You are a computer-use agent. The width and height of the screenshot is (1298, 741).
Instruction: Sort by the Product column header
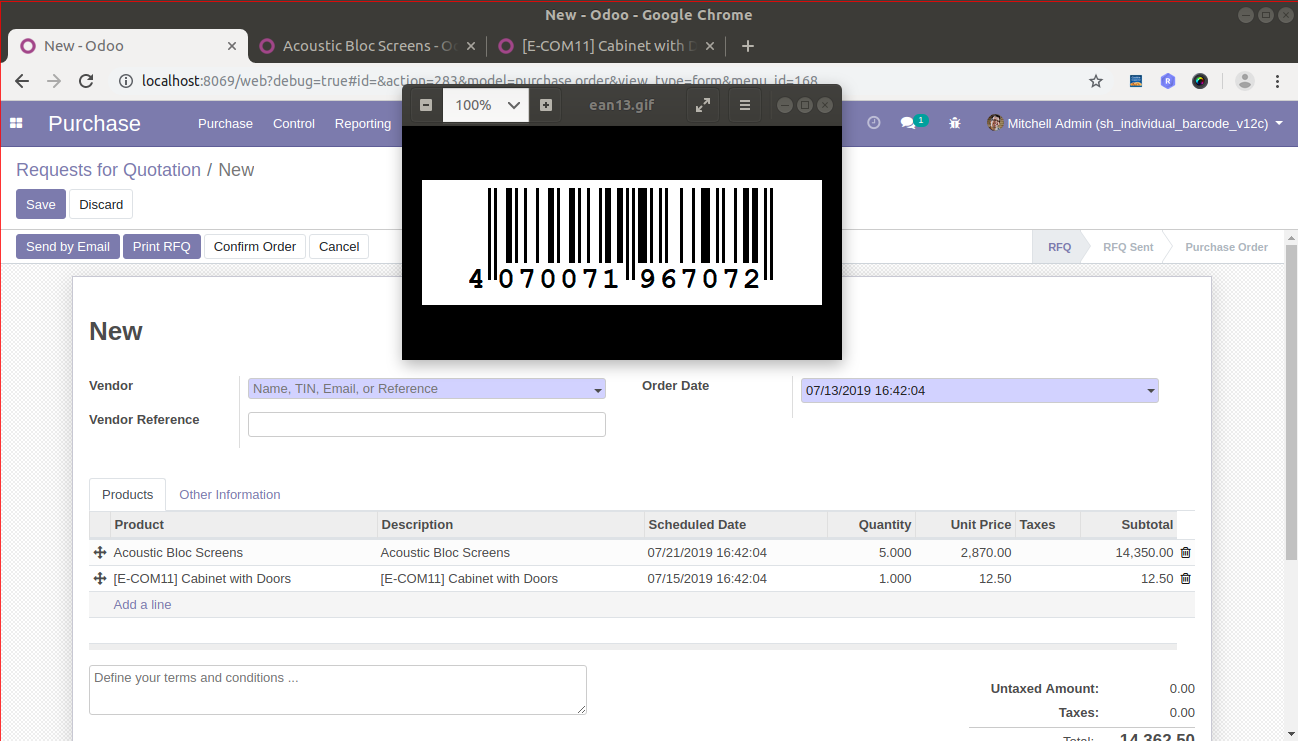pos(244,524)
